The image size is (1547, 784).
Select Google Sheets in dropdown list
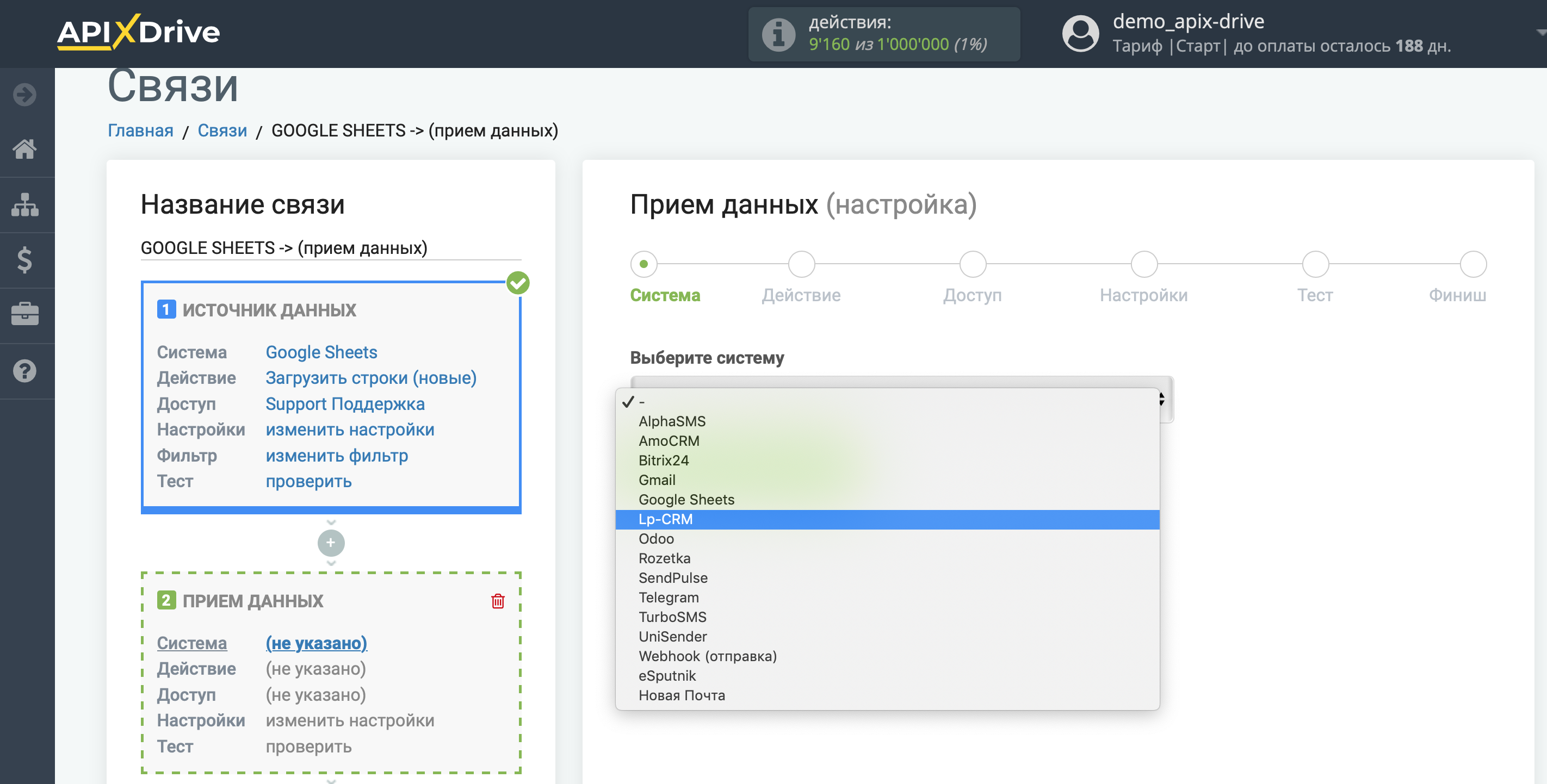point(887,500)
